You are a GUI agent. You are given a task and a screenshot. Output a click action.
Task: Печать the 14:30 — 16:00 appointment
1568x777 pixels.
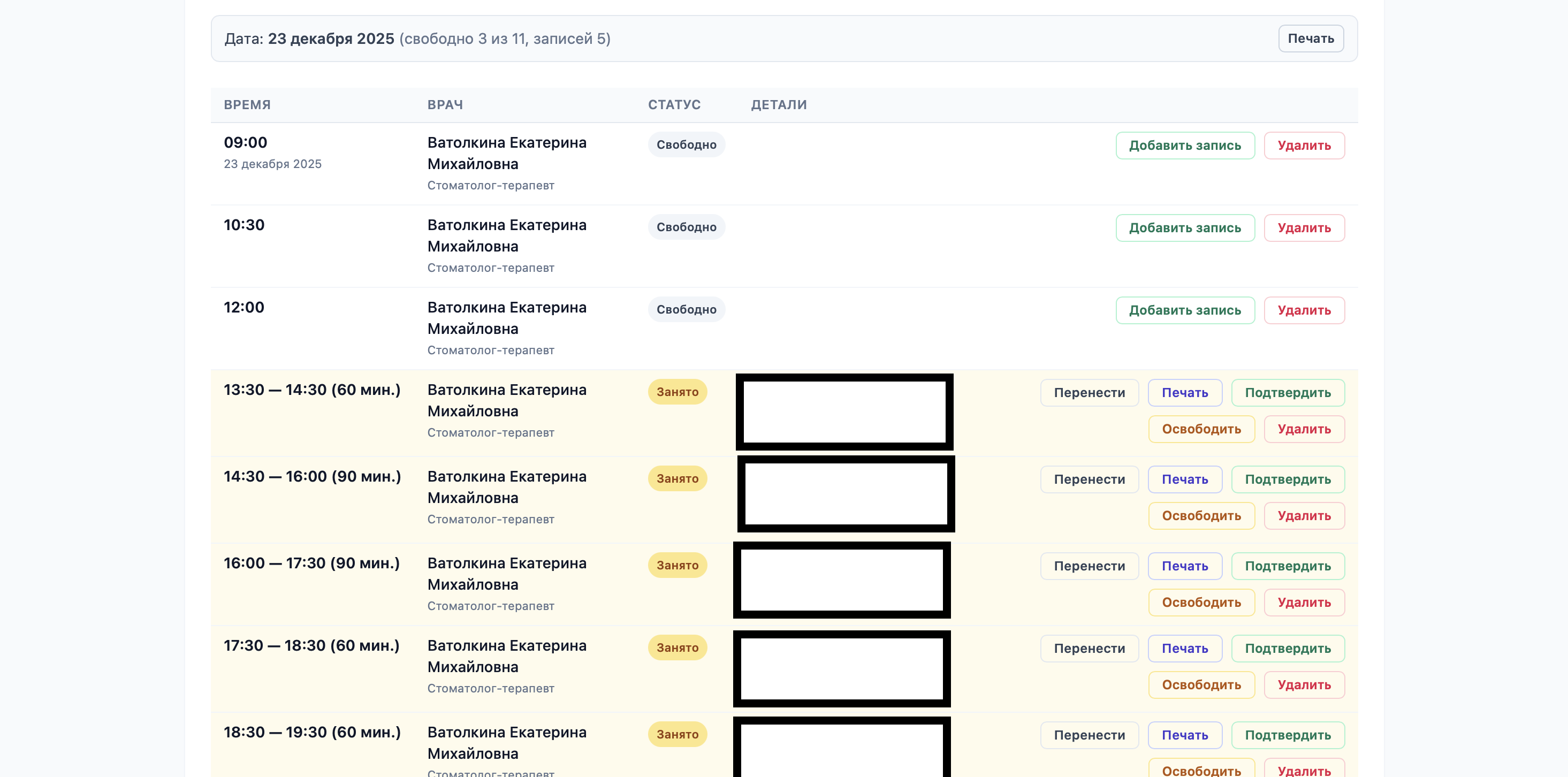1184,479
